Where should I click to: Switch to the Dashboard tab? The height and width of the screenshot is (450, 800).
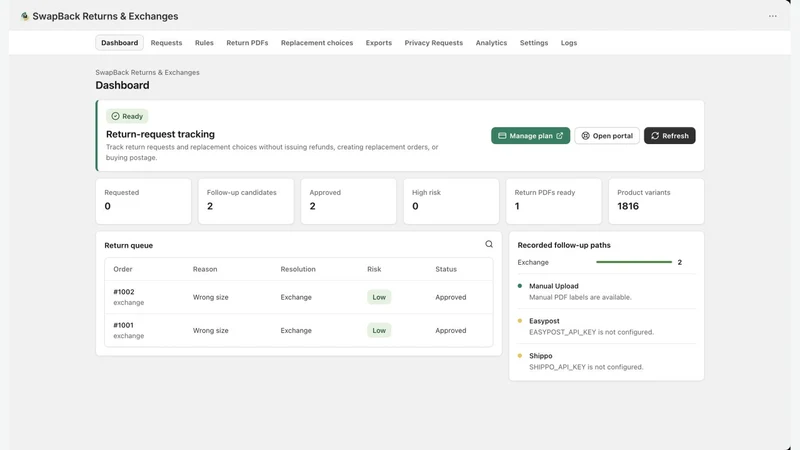[119, 43]
